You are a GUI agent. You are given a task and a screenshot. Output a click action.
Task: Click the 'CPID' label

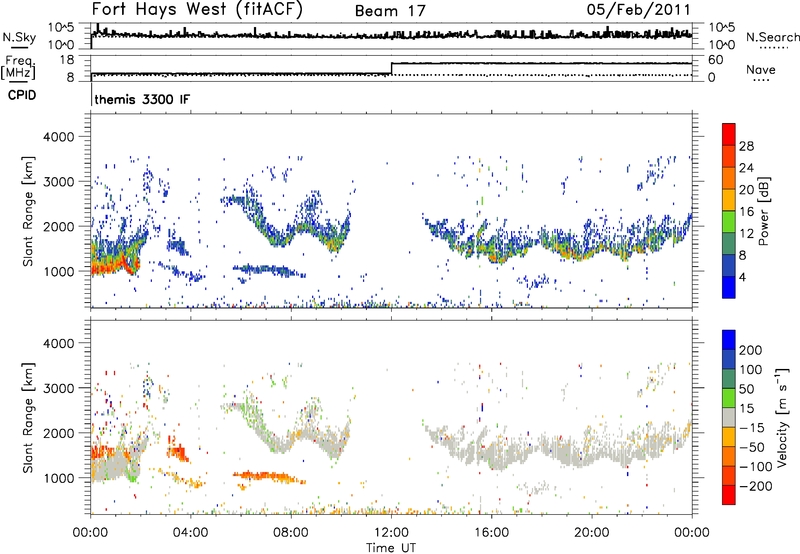coord(22,95)
